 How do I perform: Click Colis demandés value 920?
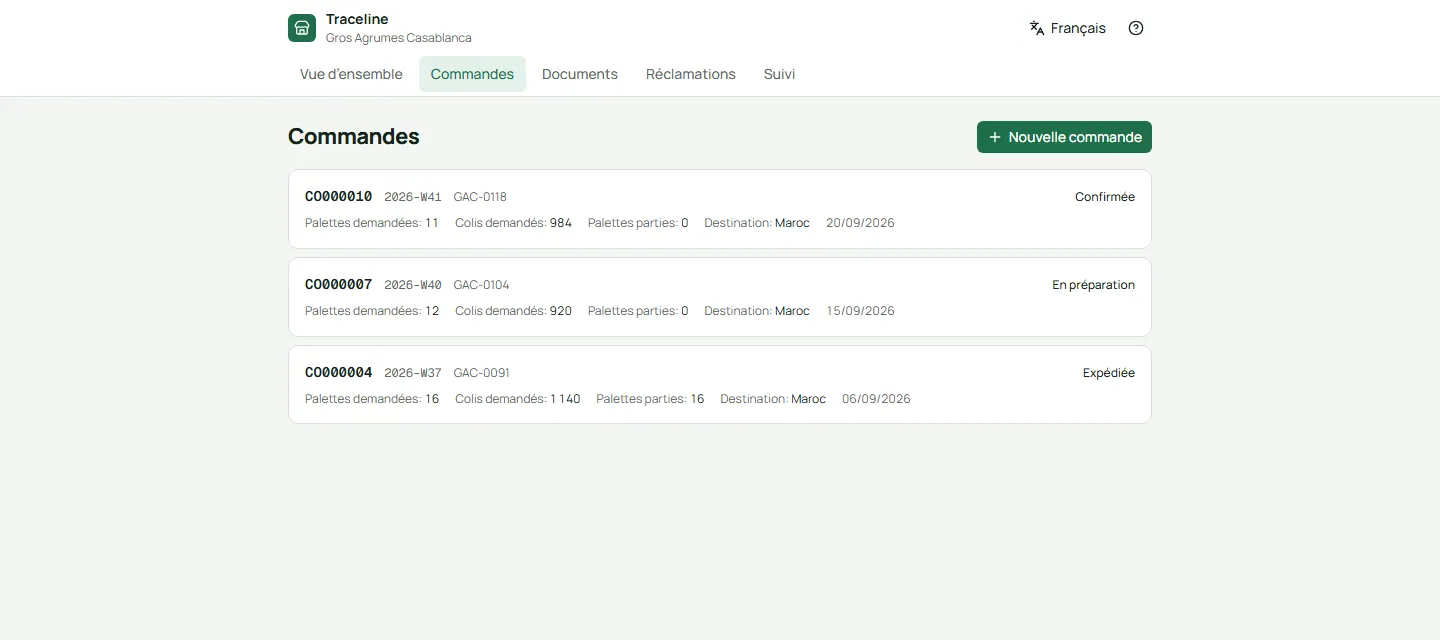(561, 311)
